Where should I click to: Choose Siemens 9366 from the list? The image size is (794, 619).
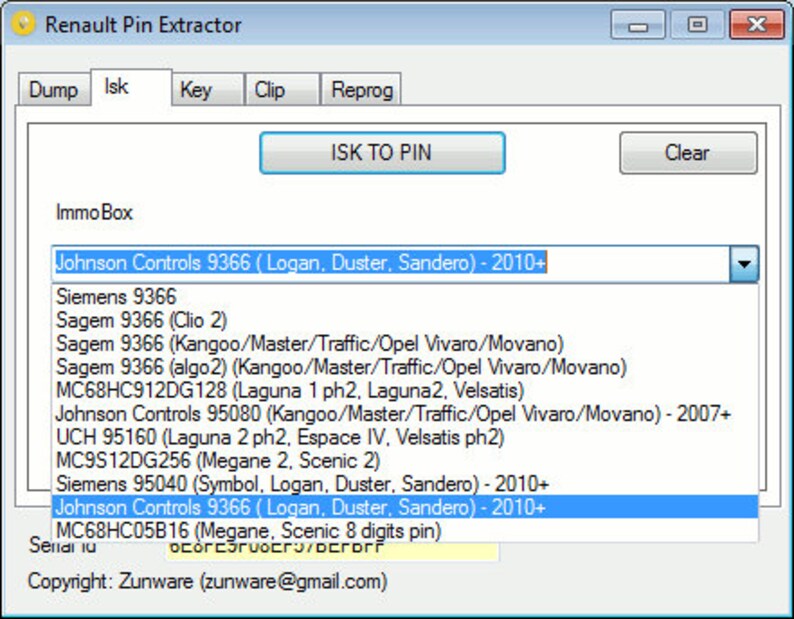(405, 296)
